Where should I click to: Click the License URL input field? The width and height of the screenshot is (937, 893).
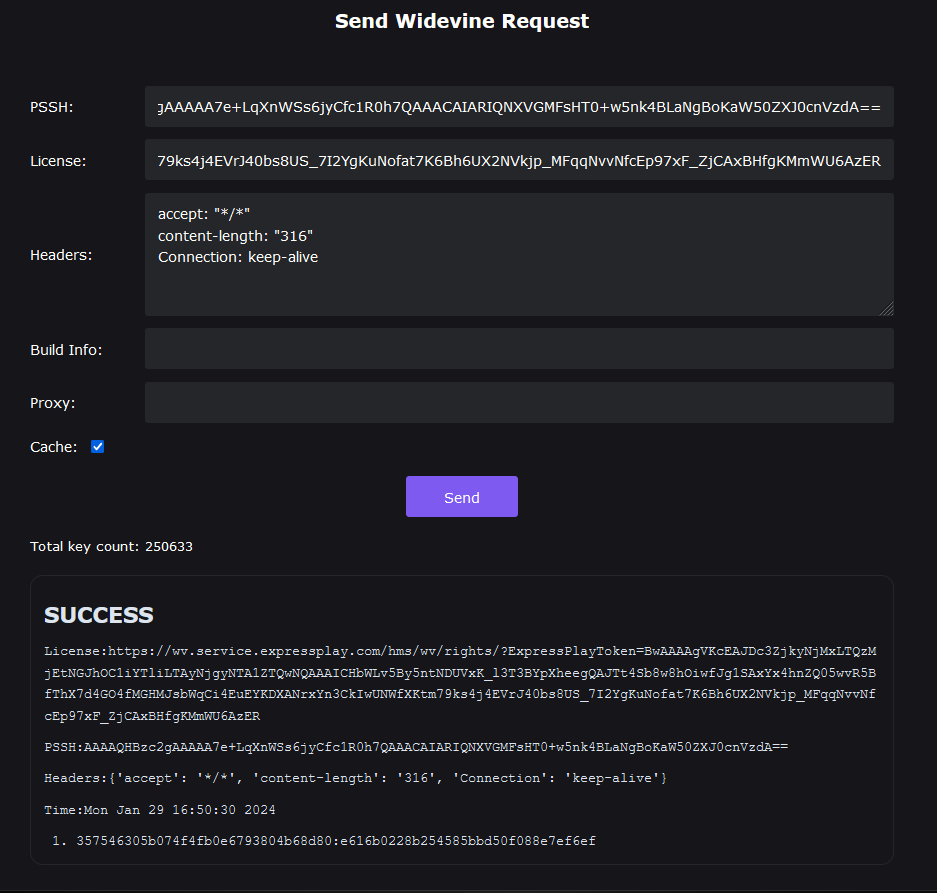click(519, 160)
